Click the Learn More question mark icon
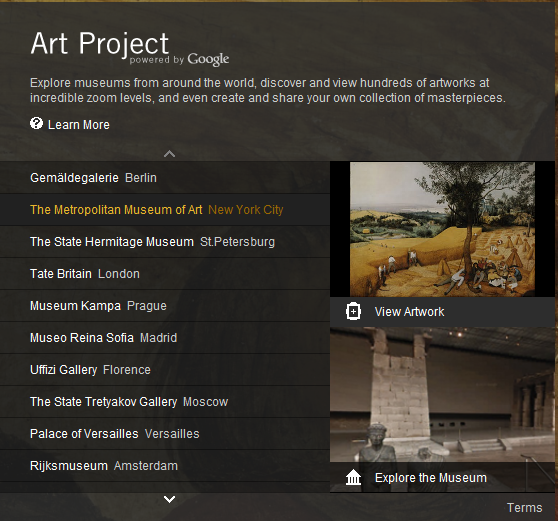Image resolution: width=558 pixels, height=521 pixels. click(36, 123)
